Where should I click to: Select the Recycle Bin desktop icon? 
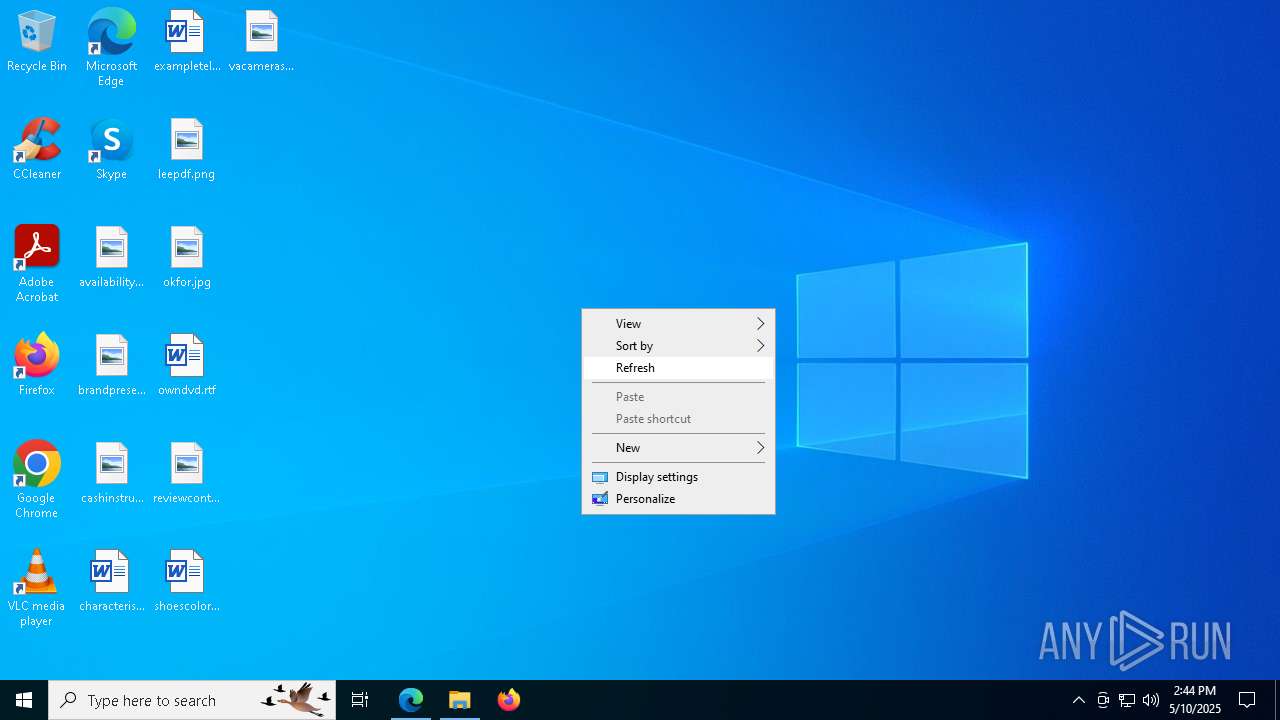[x=37, y=42]
